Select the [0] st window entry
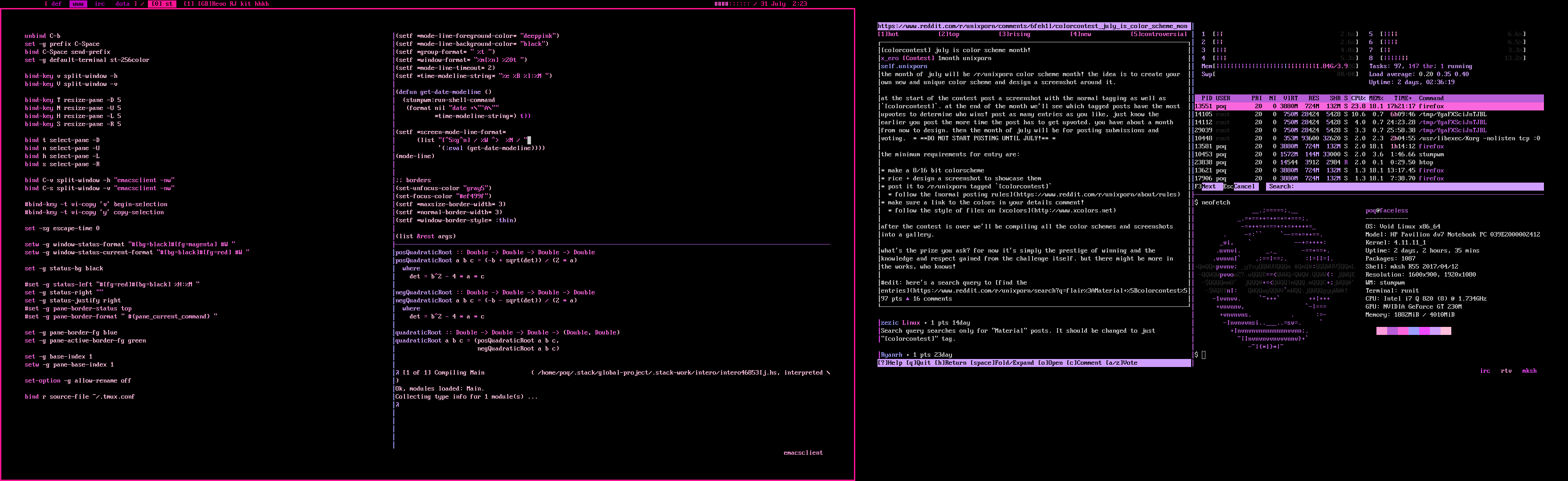 click(x=162, y=4)
